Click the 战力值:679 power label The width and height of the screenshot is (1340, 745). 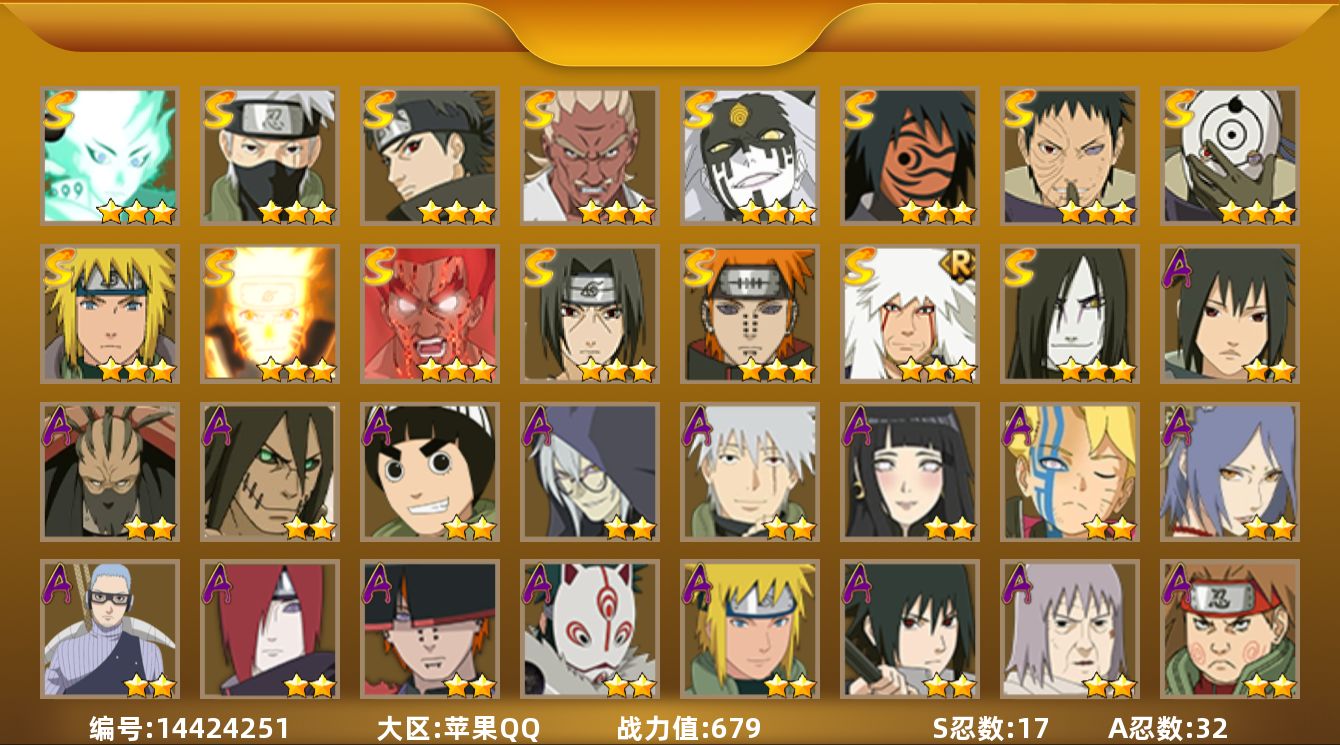point(689,729)
